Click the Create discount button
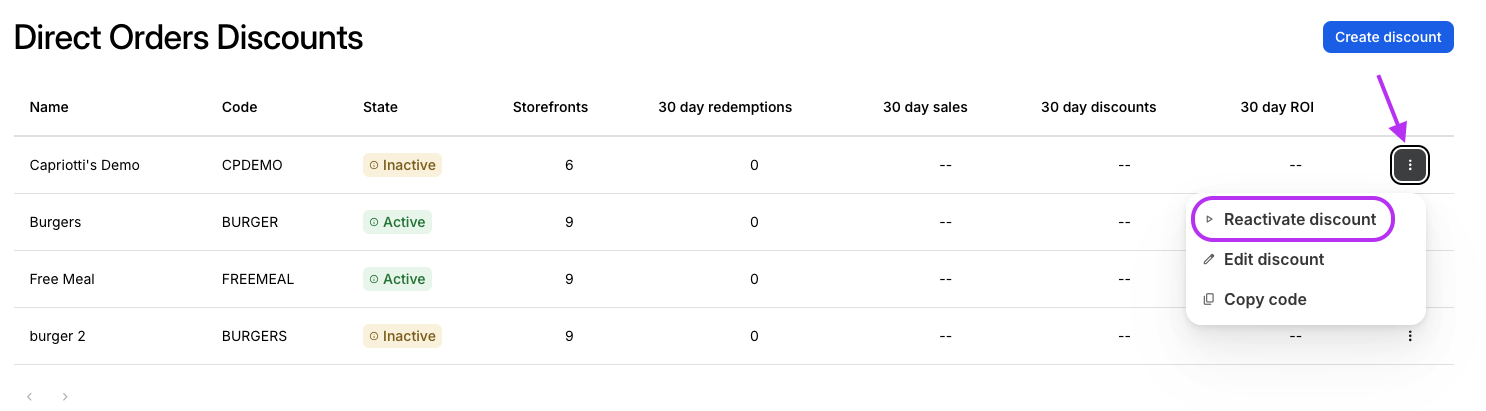The width and height of the screenshot is (1486, 411). click(x=1388, y=37)
